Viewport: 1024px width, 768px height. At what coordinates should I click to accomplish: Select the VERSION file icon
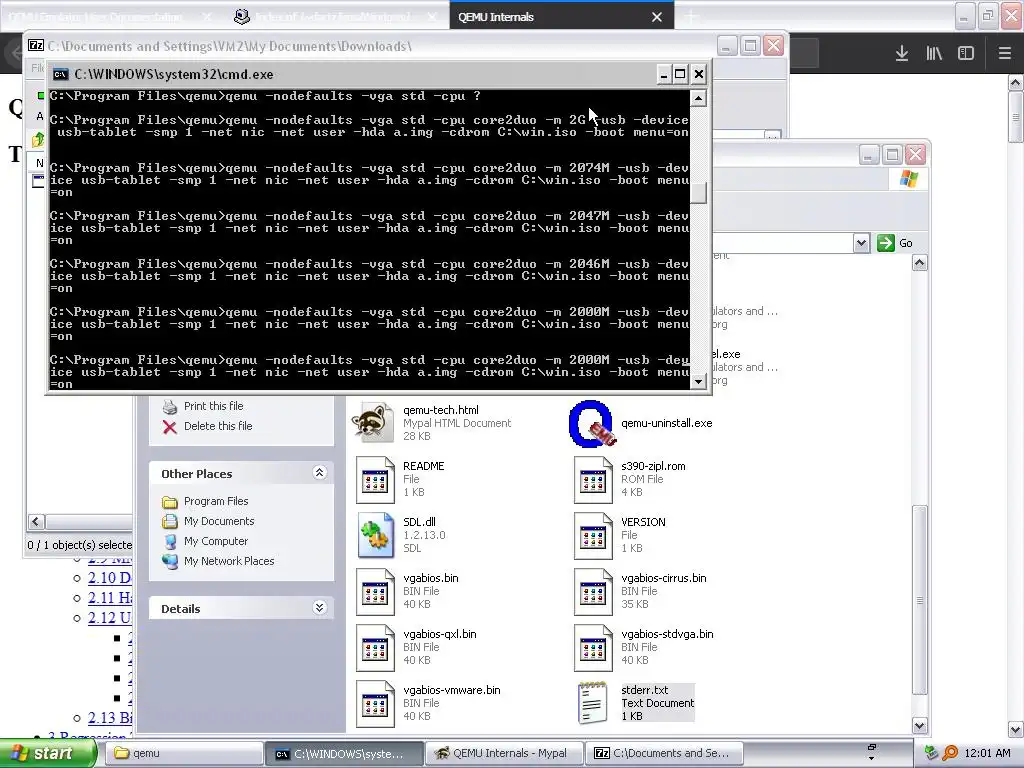593,536
